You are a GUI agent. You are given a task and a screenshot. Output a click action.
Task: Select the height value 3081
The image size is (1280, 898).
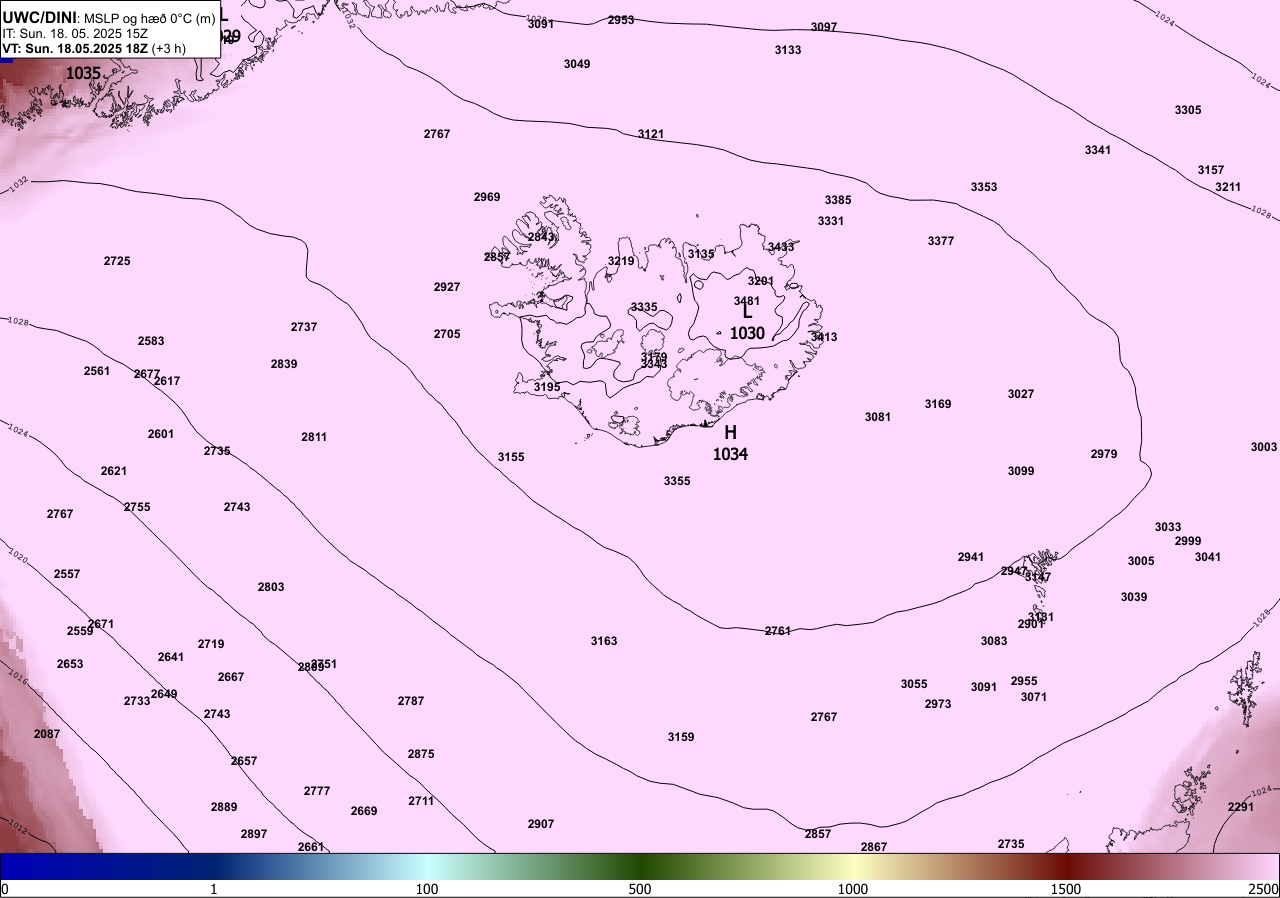coord(878,417)
